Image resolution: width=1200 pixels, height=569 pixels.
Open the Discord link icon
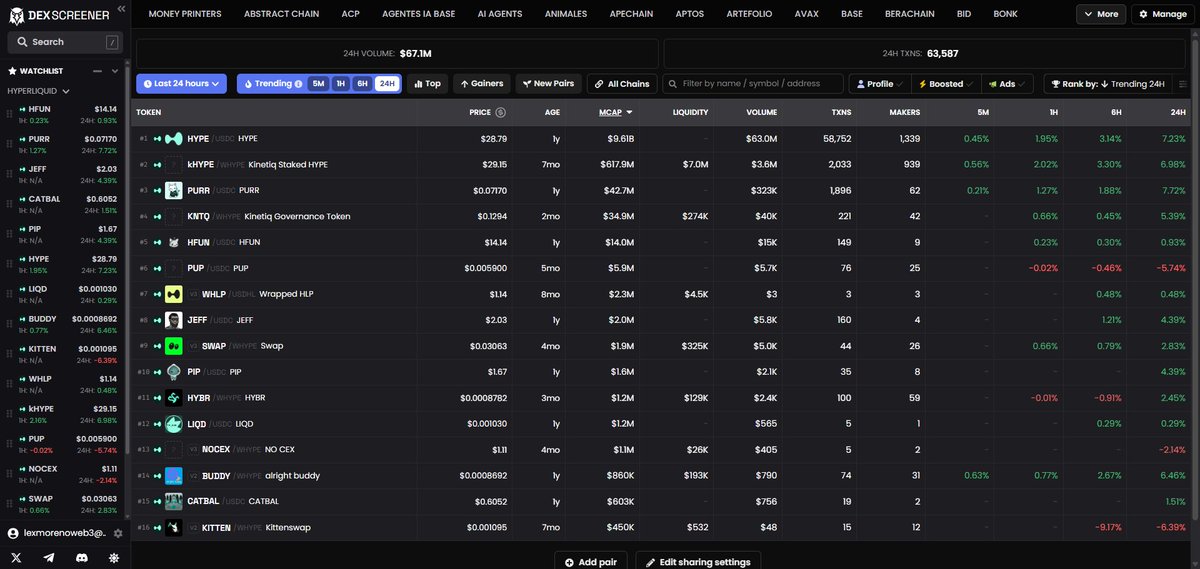point(82,557)
